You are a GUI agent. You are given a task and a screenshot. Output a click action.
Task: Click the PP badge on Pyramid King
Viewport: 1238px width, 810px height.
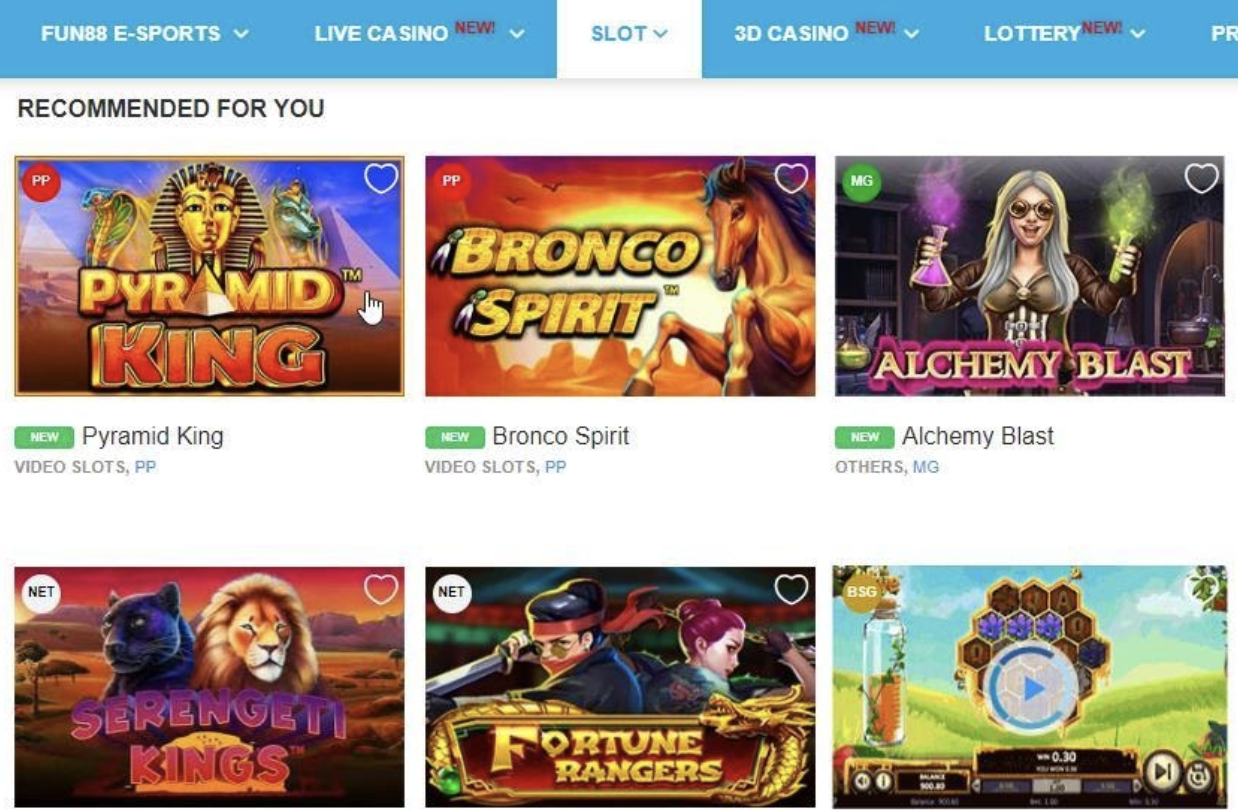click(41, 182)
